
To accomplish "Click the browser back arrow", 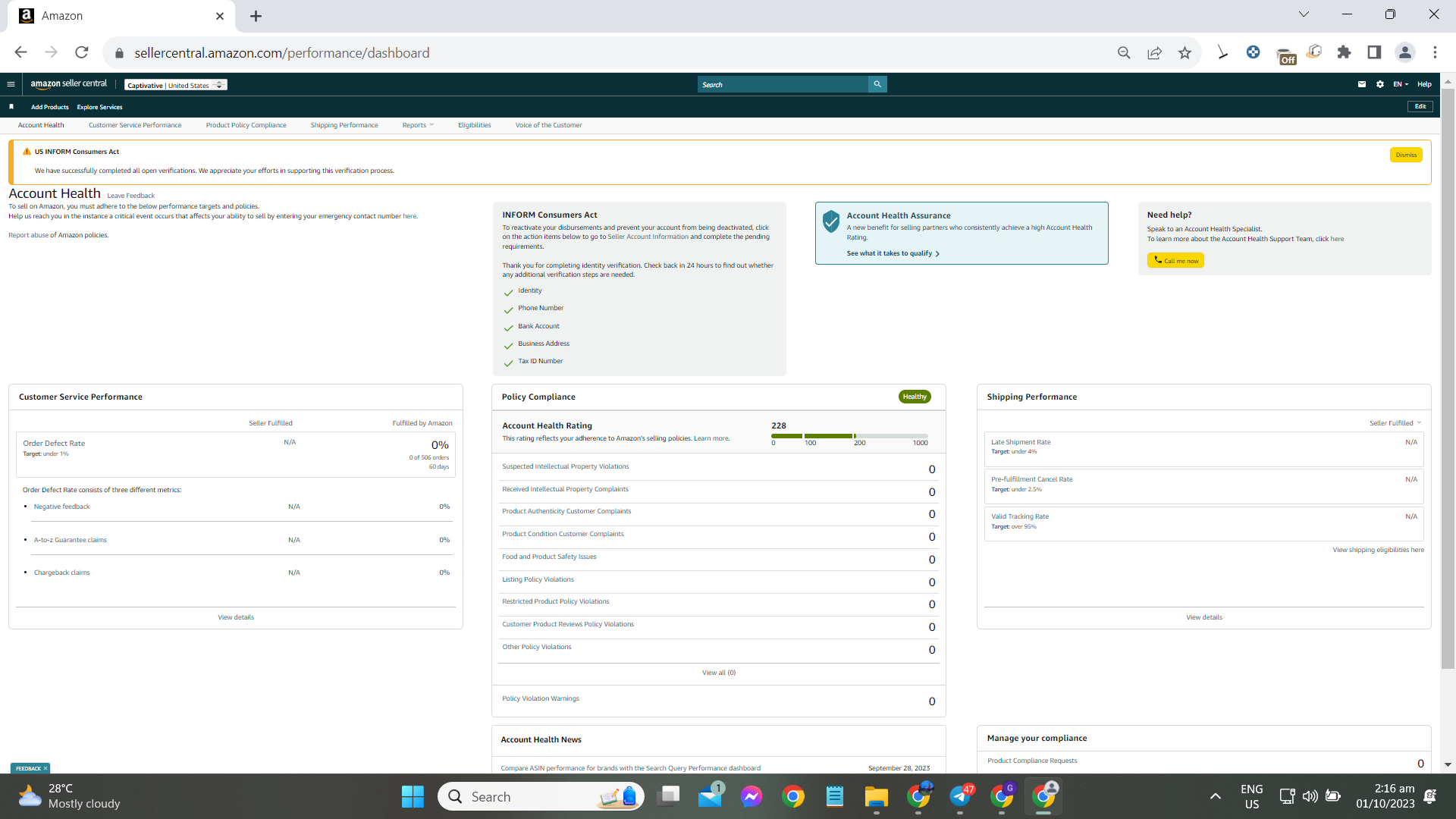I will (x=20, y=52).
